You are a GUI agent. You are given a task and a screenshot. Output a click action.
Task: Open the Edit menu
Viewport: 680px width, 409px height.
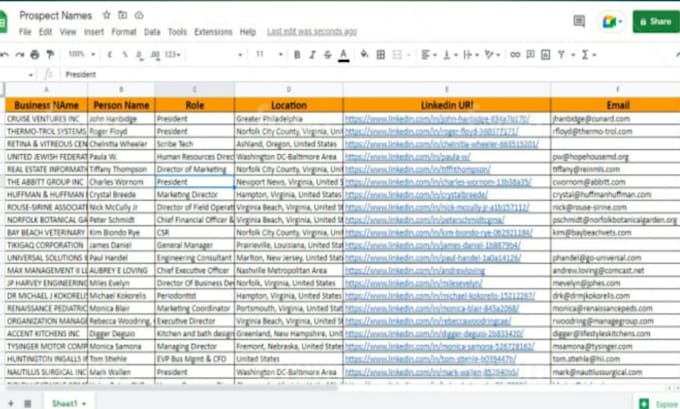[x=46, y=32]
